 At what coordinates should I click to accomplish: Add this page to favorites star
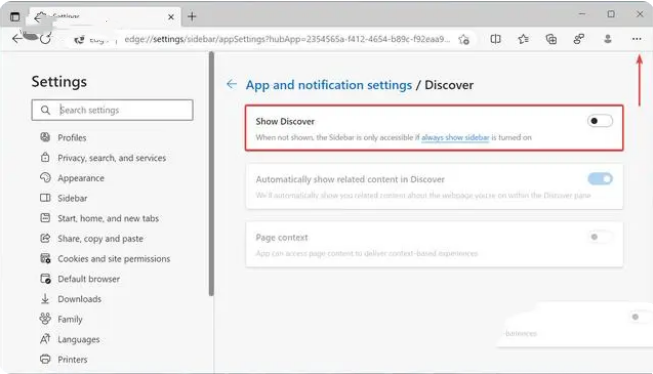click(464, 40)
